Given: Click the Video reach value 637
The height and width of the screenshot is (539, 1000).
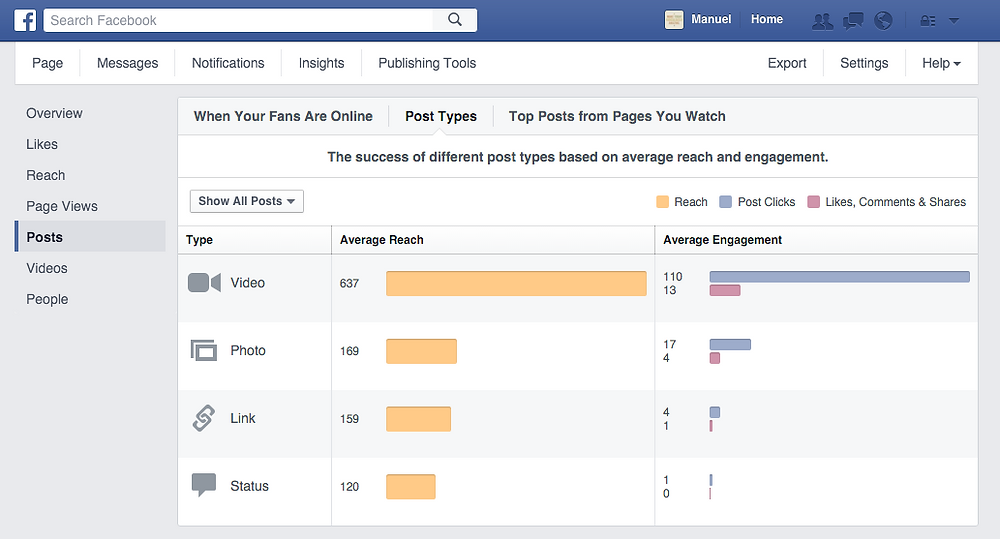Looking at the screenshot, I should tap(349, 283).
